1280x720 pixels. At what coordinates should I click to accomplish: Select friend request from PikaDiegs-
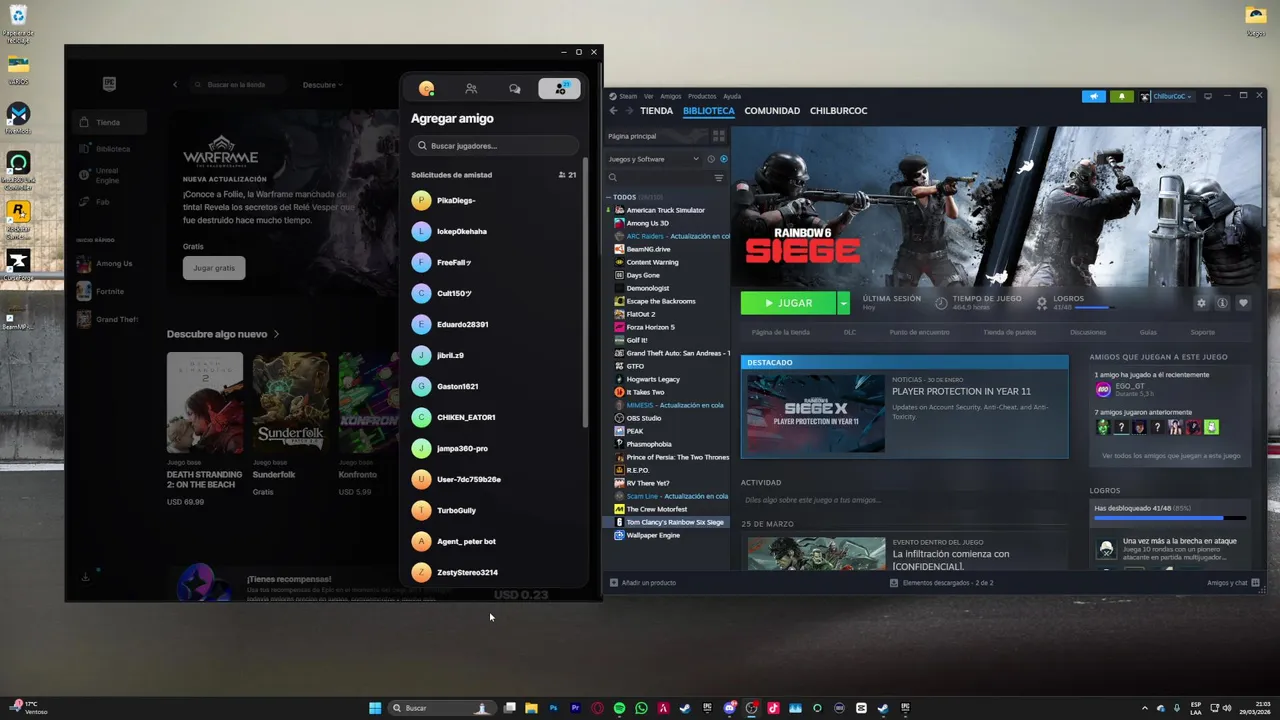coord(495,200)
